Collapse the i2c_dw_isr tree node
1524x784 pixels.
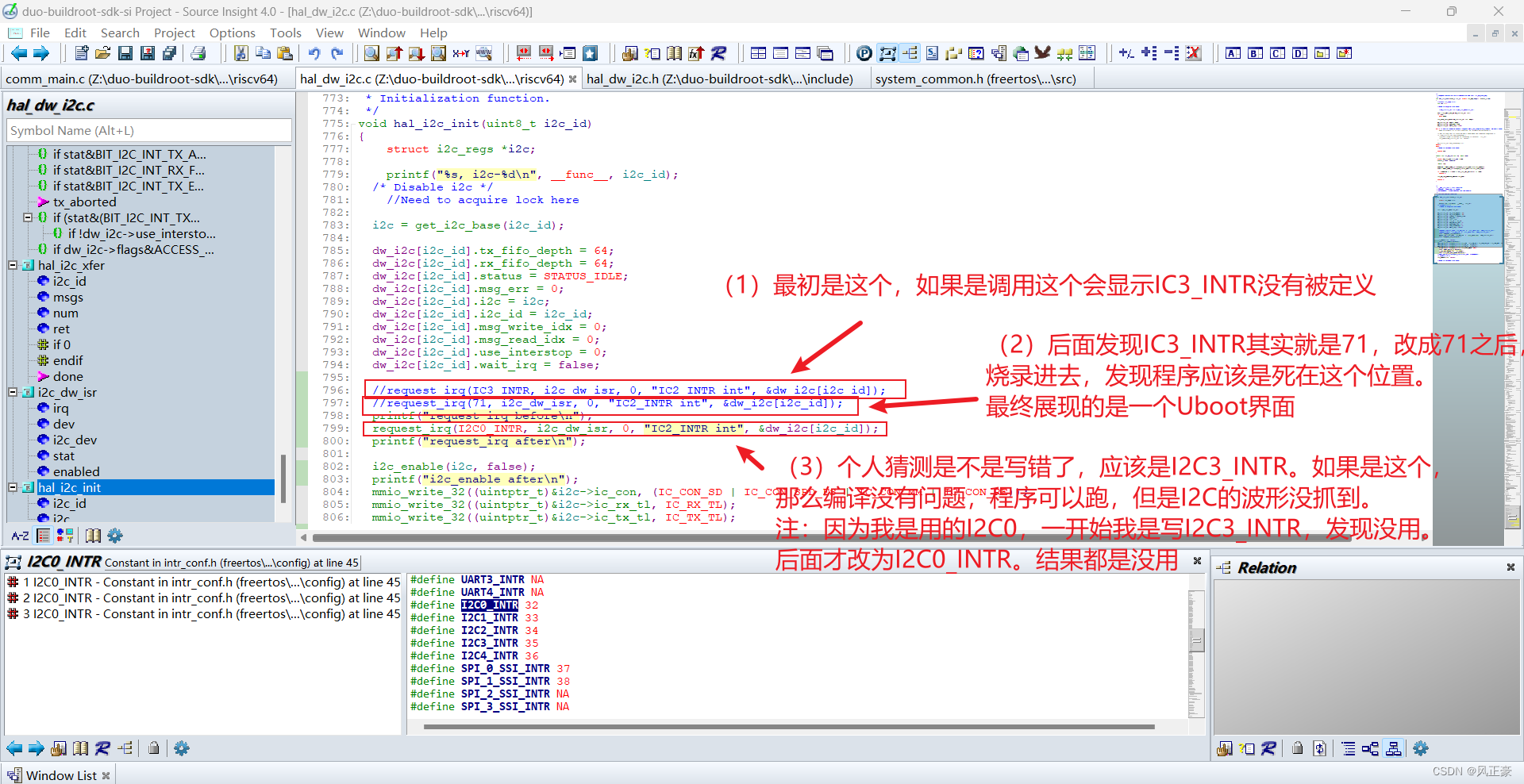(13, 392)
